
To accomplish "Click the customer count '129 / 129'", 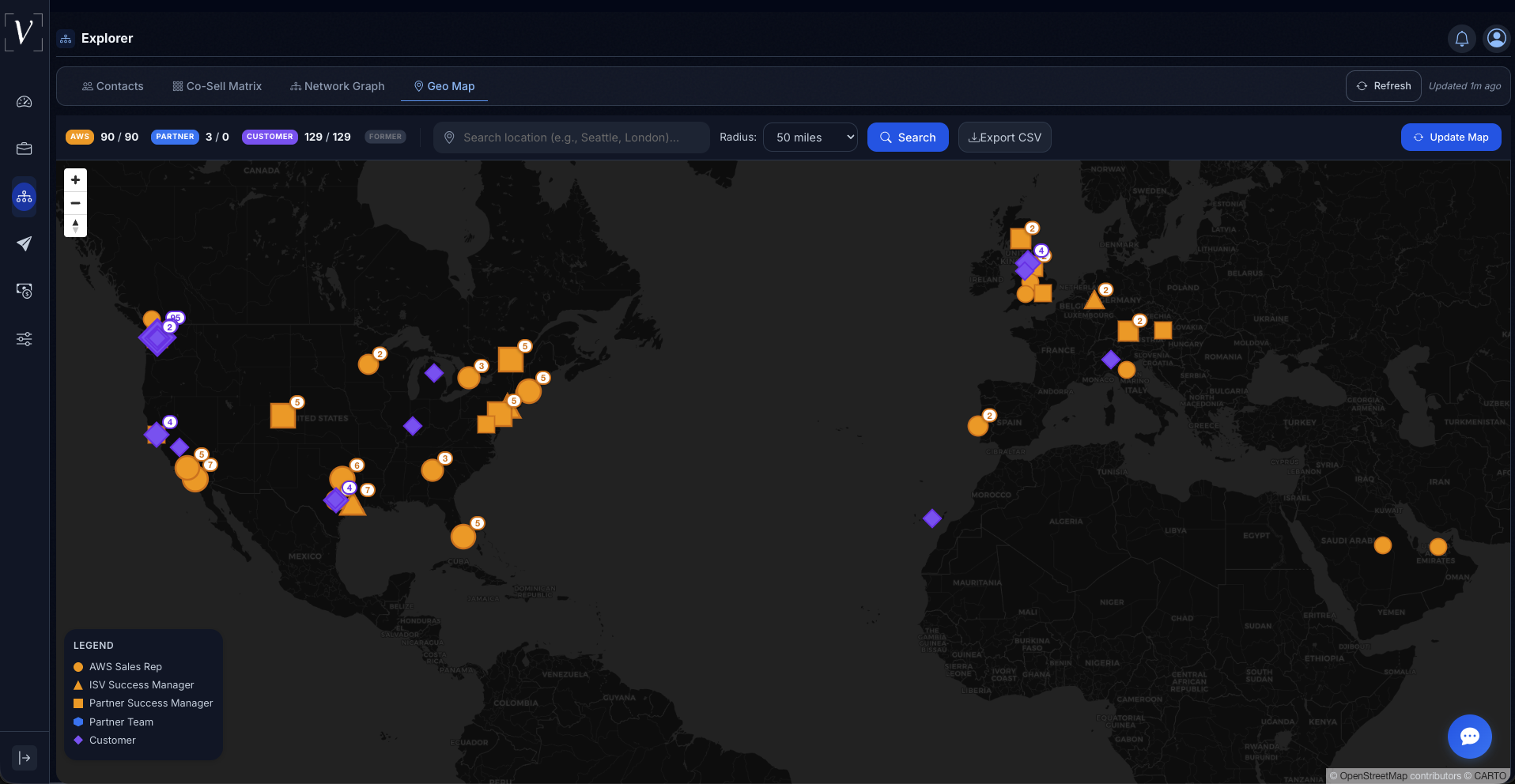I will (x=327, y=137).
